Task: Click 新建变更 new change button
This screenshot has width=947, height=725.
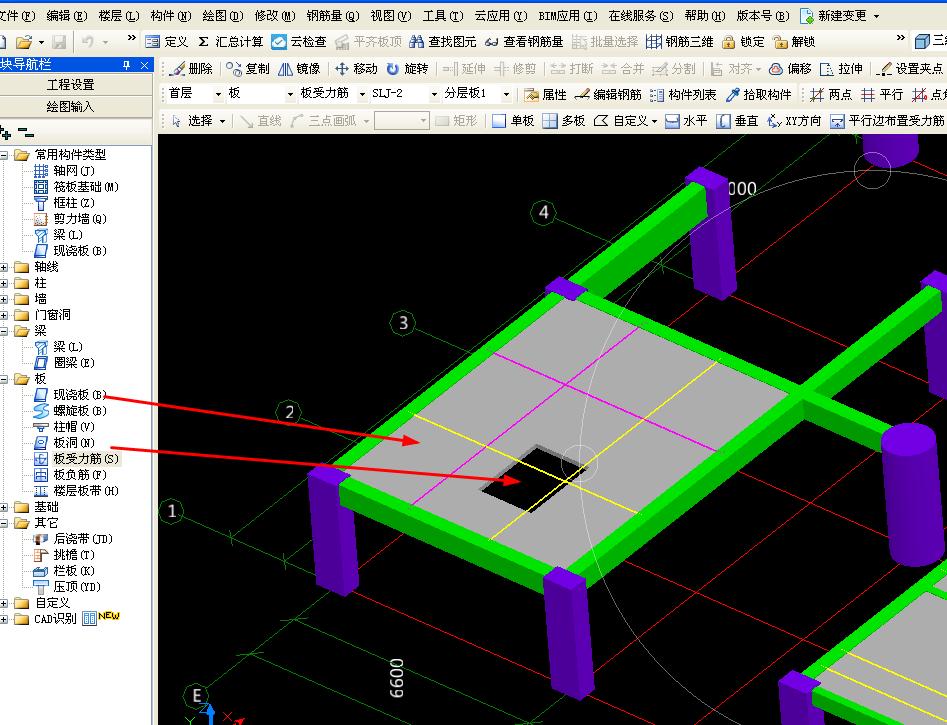Action: click(x=833, y=16)
